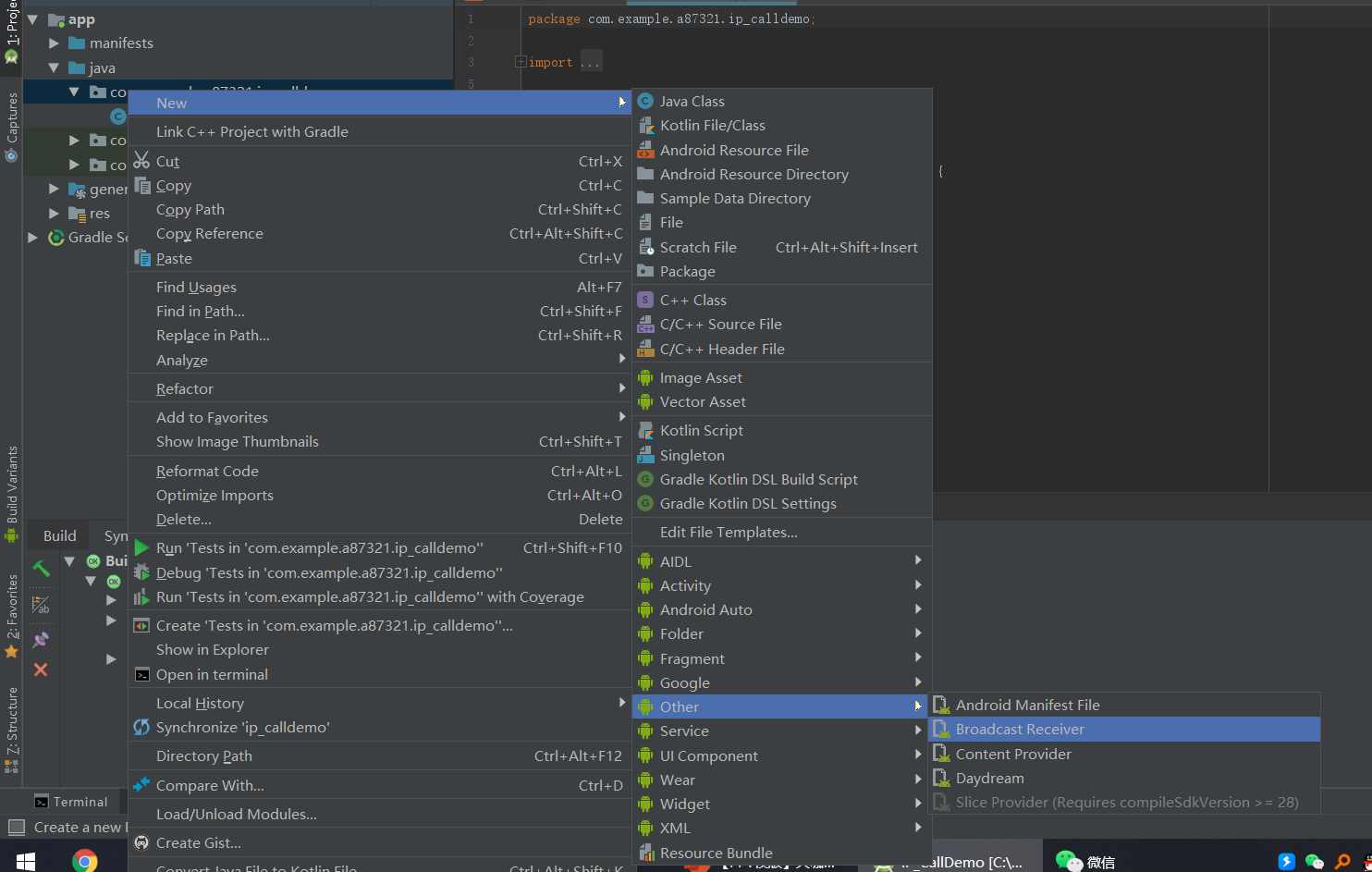Open Chrome from the taskbar
The image size is (1372, 872).
(x=85, y=861)
